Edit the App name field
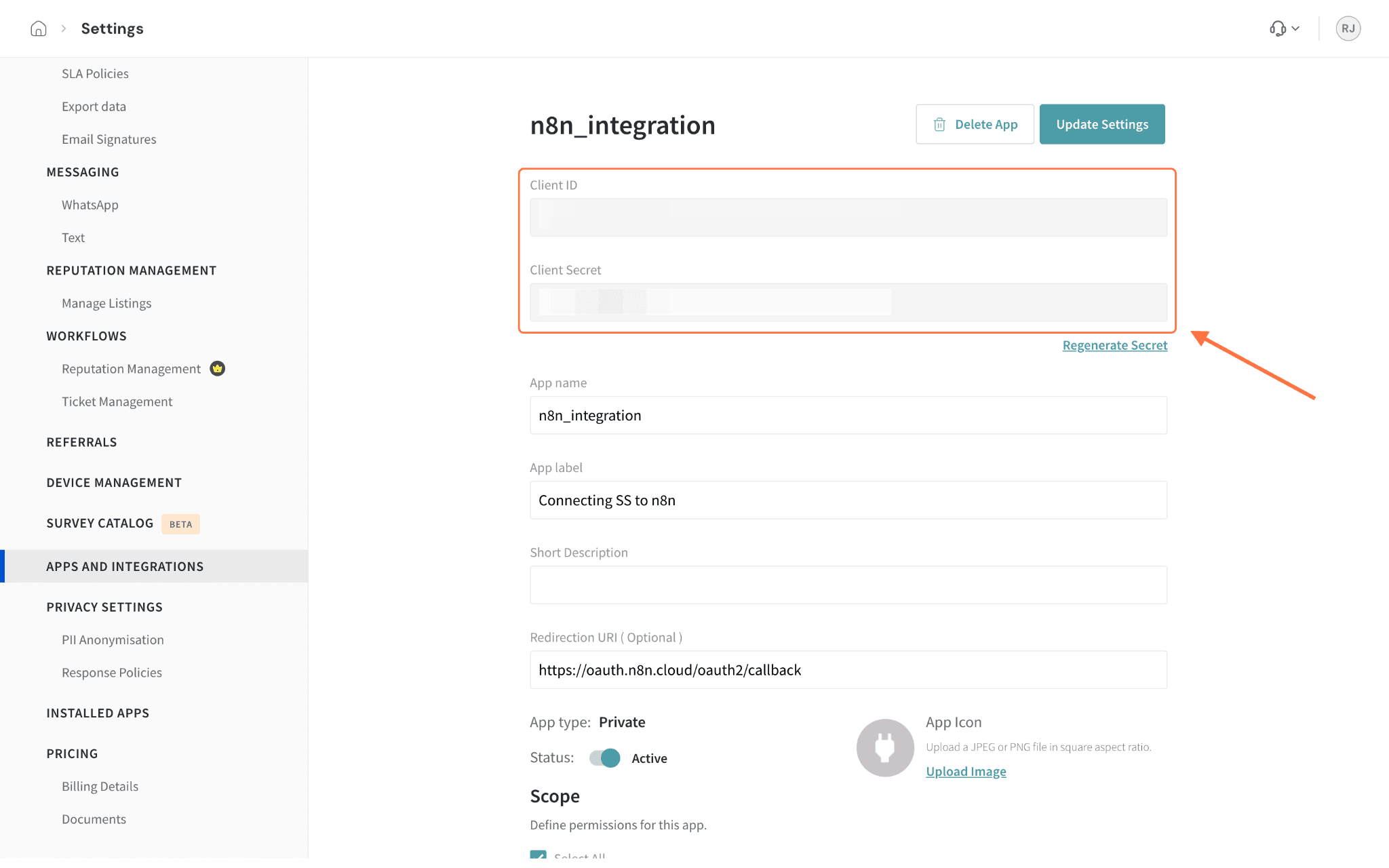Viewport: 1389px width, 868px height. point(848,415)
